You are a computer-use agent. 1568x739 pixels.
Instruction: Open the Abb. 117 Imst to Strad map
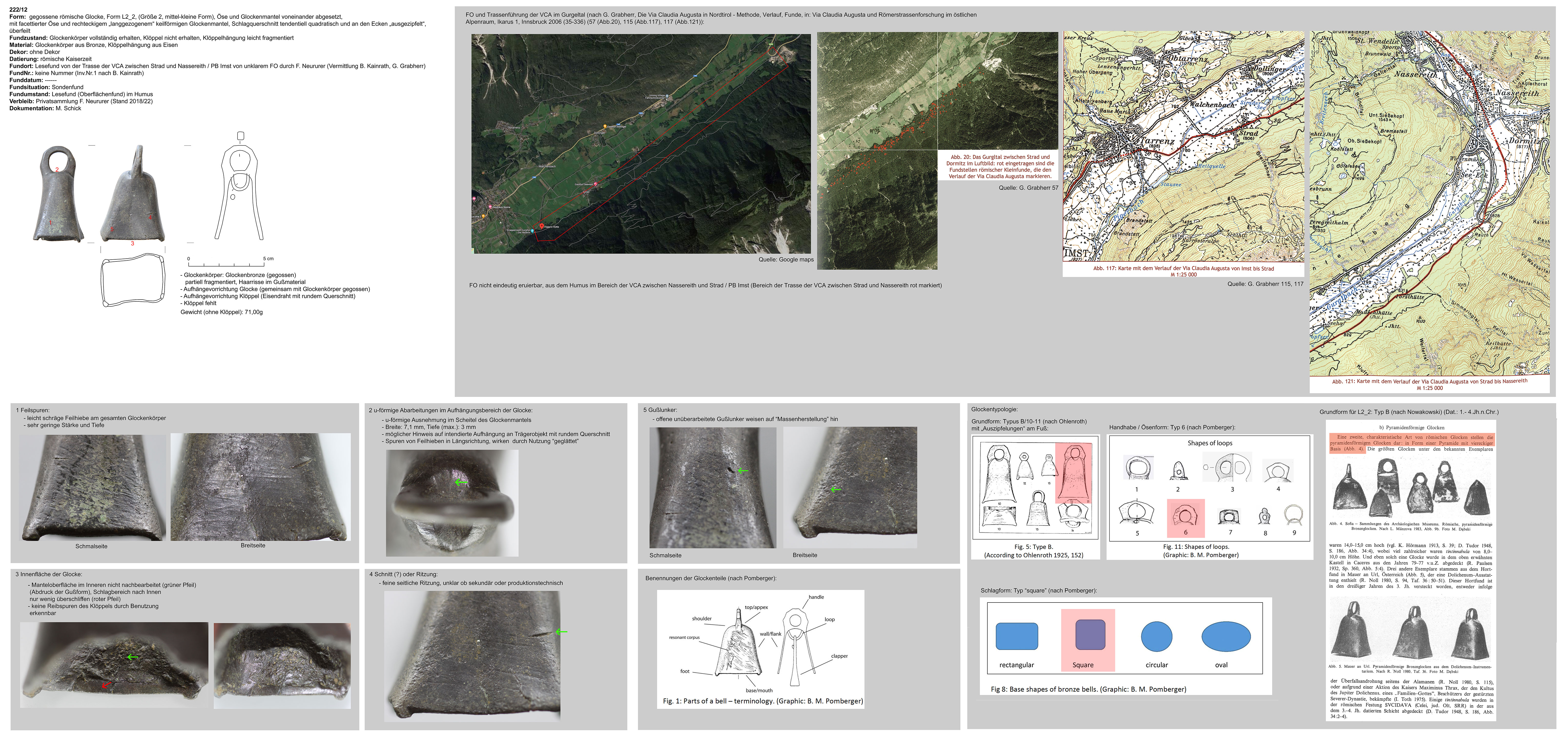1183,146
